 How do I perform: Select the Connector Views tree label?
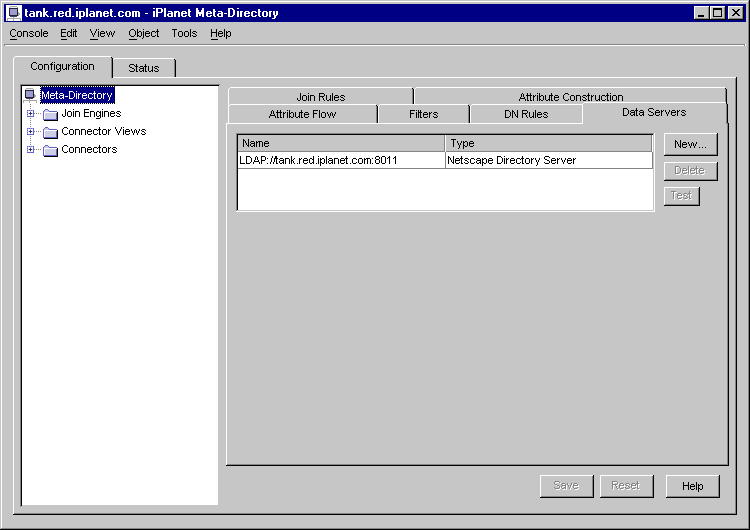pyautogui.click(x=104, y=131)
